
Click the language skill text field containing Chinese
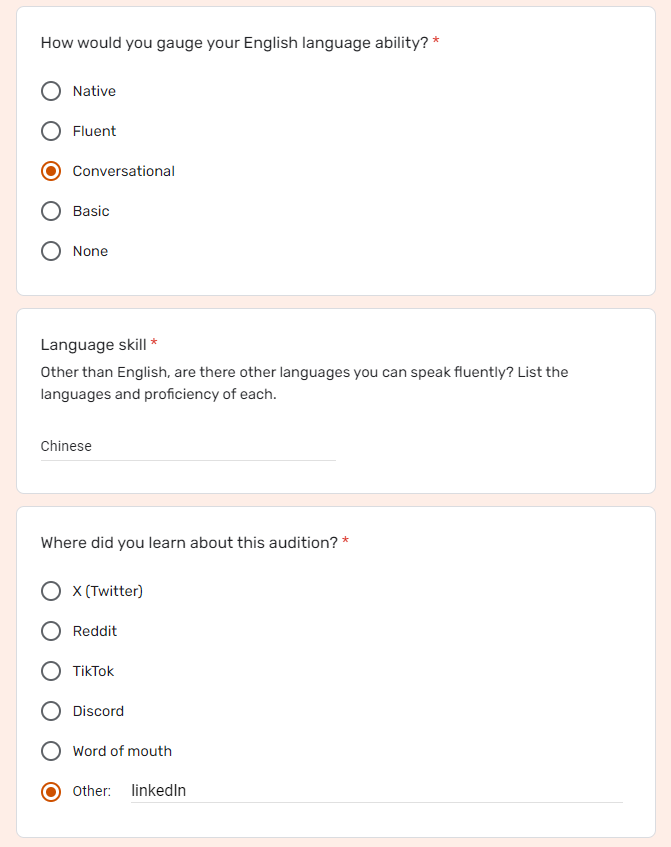188,447
